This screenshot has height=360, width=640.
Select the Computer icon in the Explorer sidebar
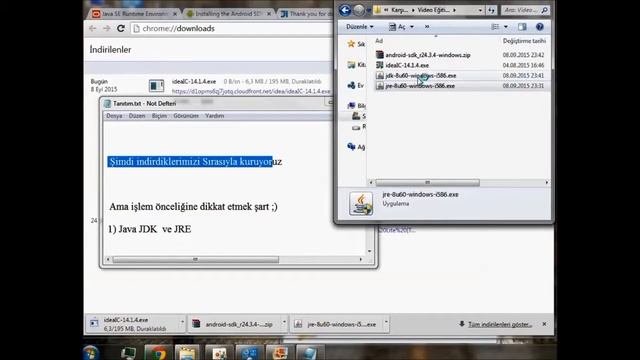[351, 105]
